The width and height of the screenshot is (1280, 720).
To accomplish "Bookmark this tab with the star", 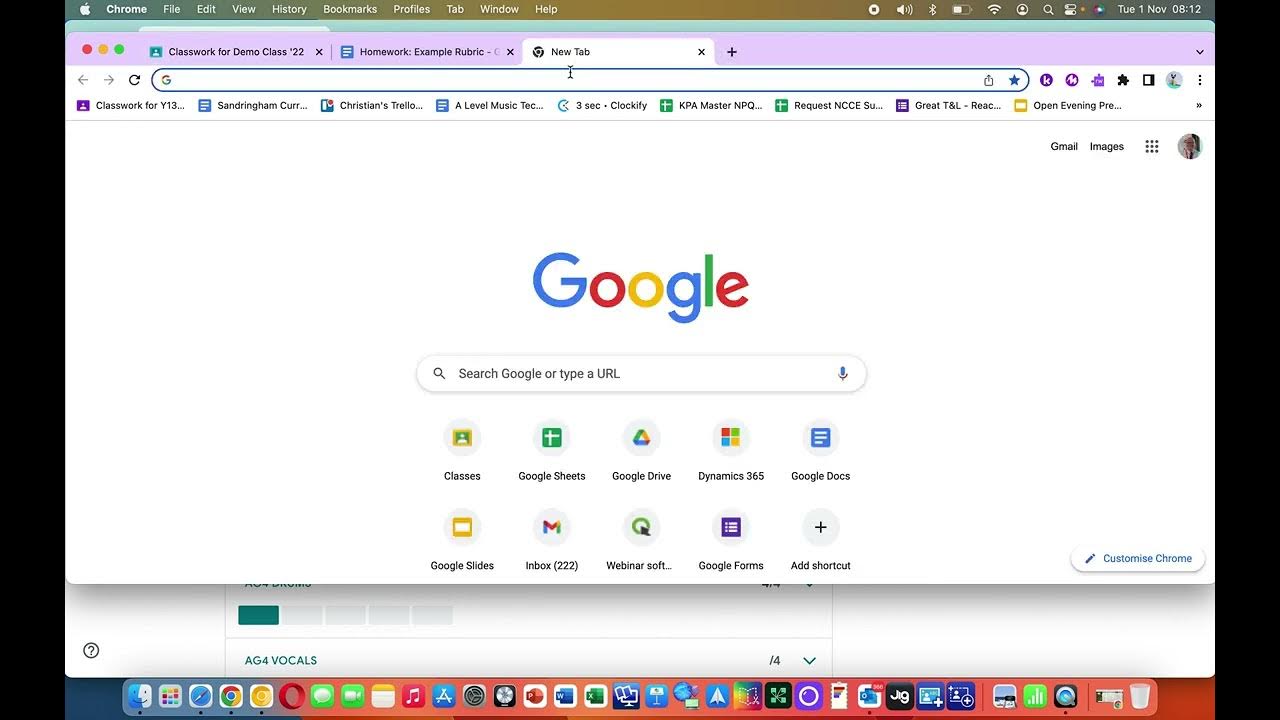I will (x=1014, y=80).
